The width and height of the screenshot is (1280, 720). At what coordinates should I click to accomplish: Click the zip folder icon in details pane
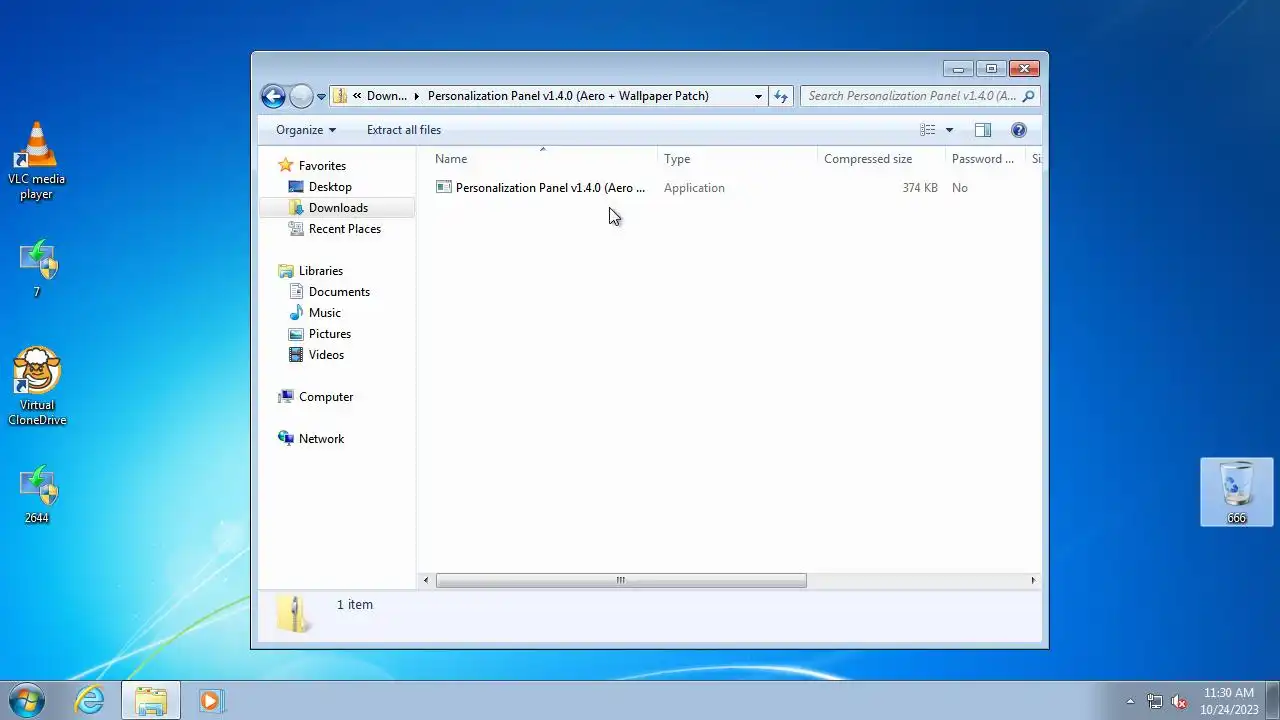[293, 613]
